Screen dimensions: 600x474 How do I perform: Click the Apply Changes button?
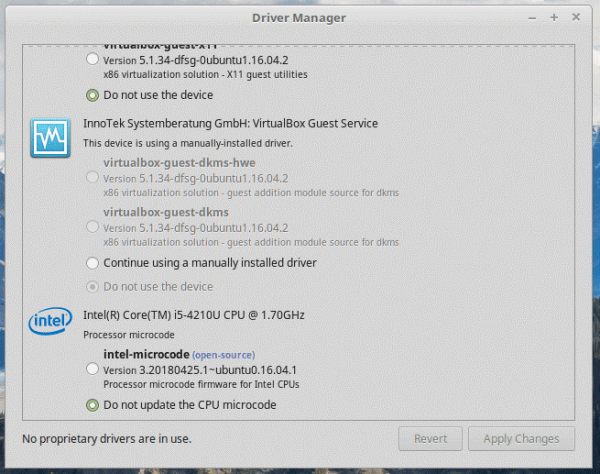click(x=521, y=439)
